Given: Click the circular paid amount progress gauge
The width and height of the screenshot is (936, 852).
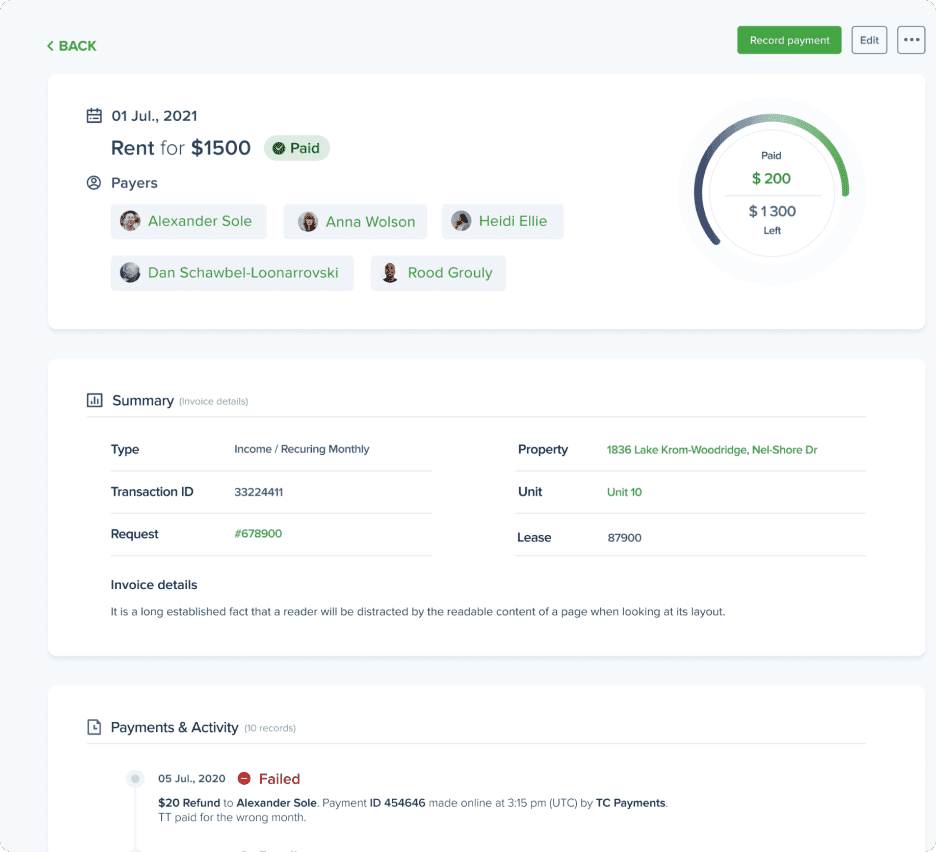Looking at the screenshot, I should point(772,191).
